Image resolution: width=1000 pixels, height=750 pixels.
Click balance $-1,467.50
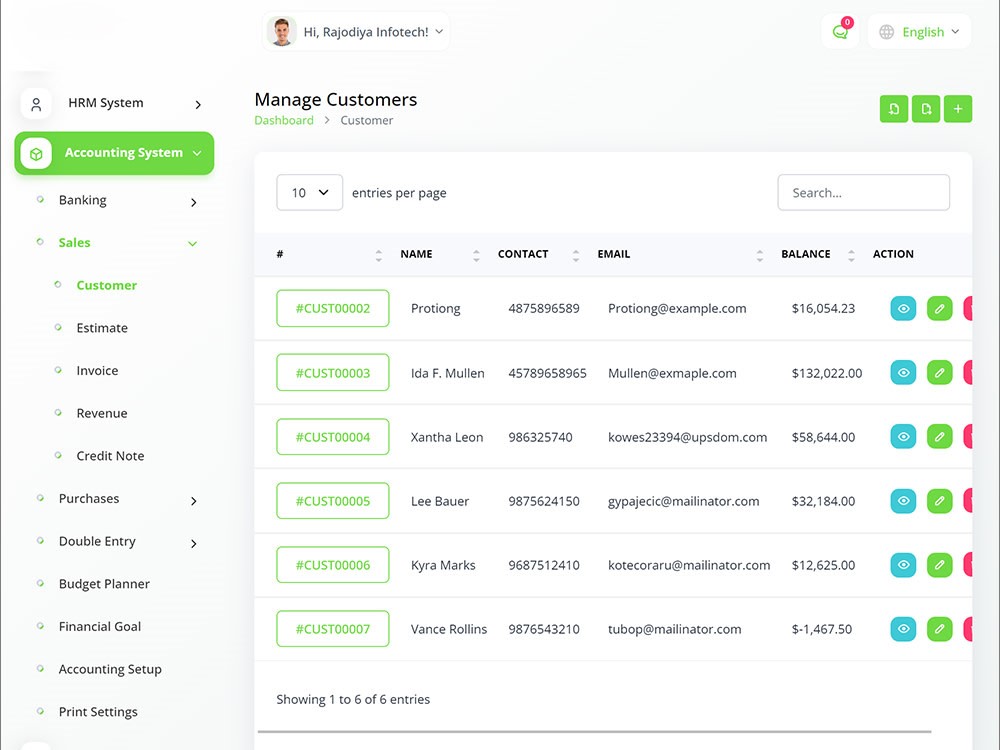(x=822, y=629)
